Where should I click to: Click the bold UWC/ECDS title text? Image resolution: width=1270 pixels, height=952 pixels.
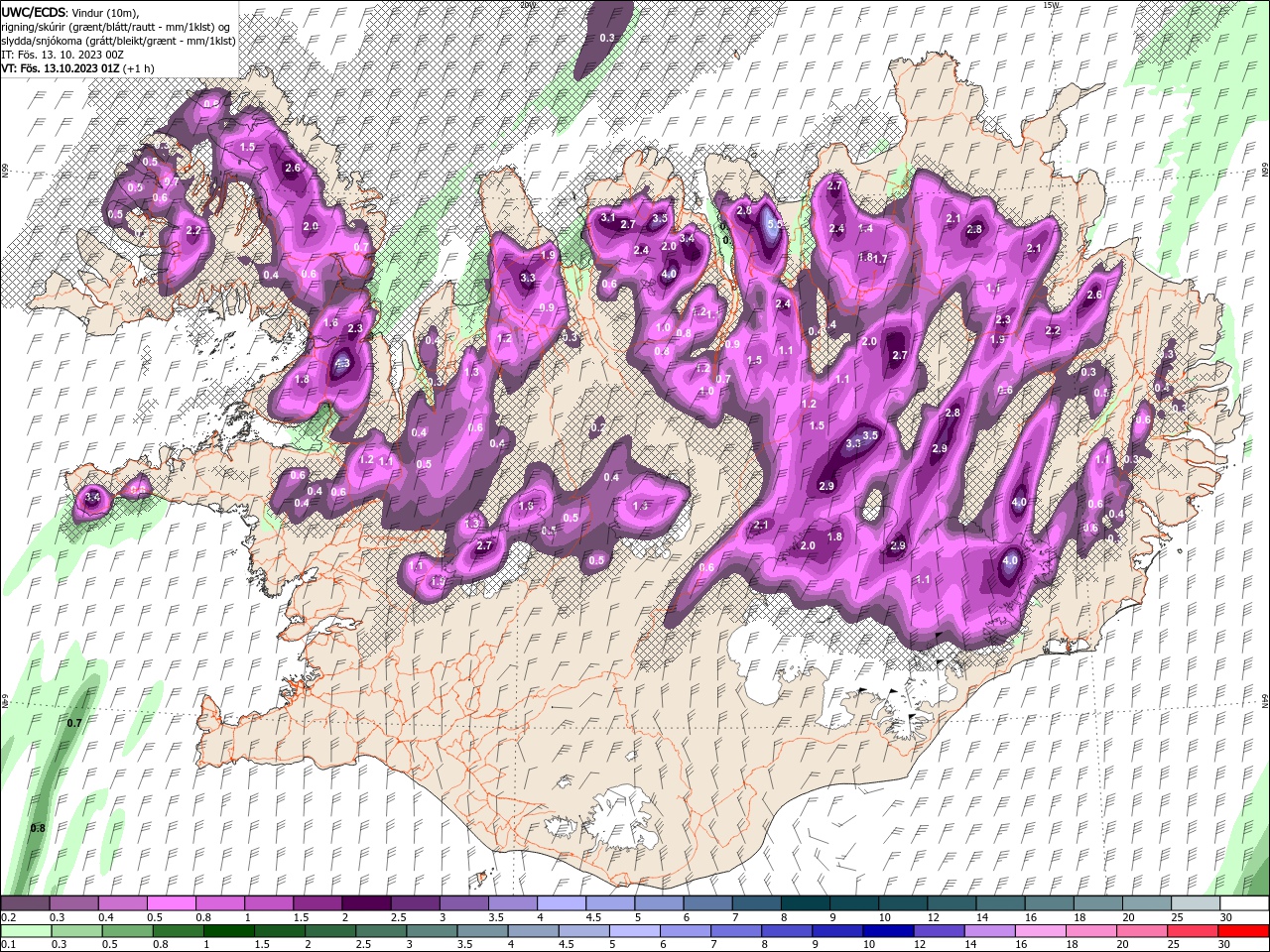click(35, 12)
